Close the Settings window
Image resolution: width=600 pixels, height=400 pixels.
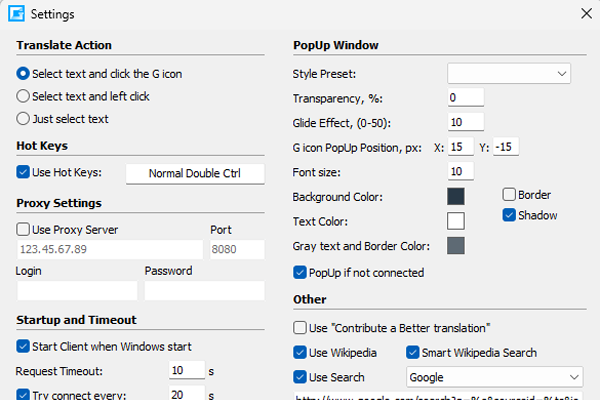[586, 14]
